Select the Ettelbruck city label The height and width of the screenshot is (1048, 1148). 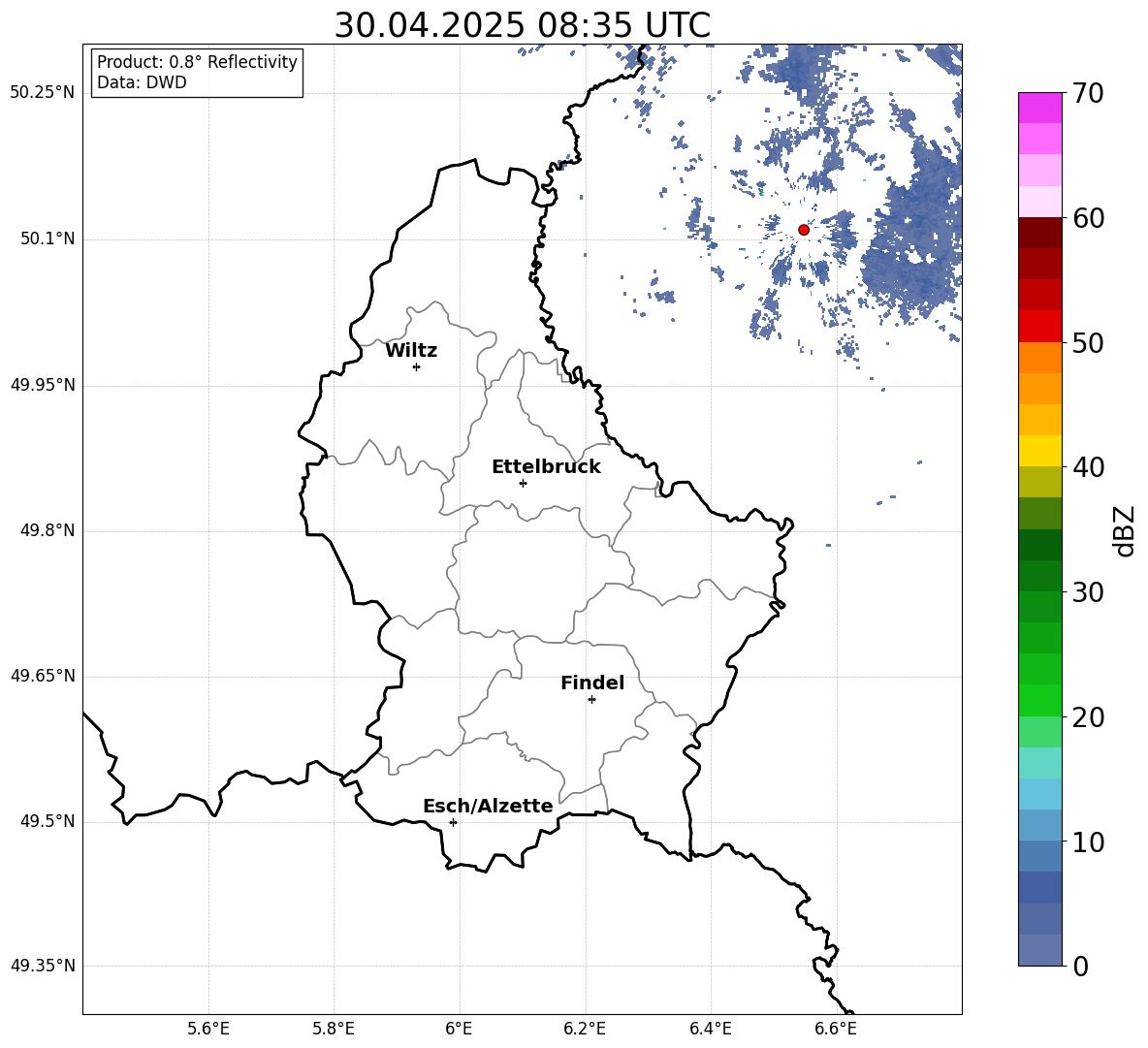pos(546,467)
